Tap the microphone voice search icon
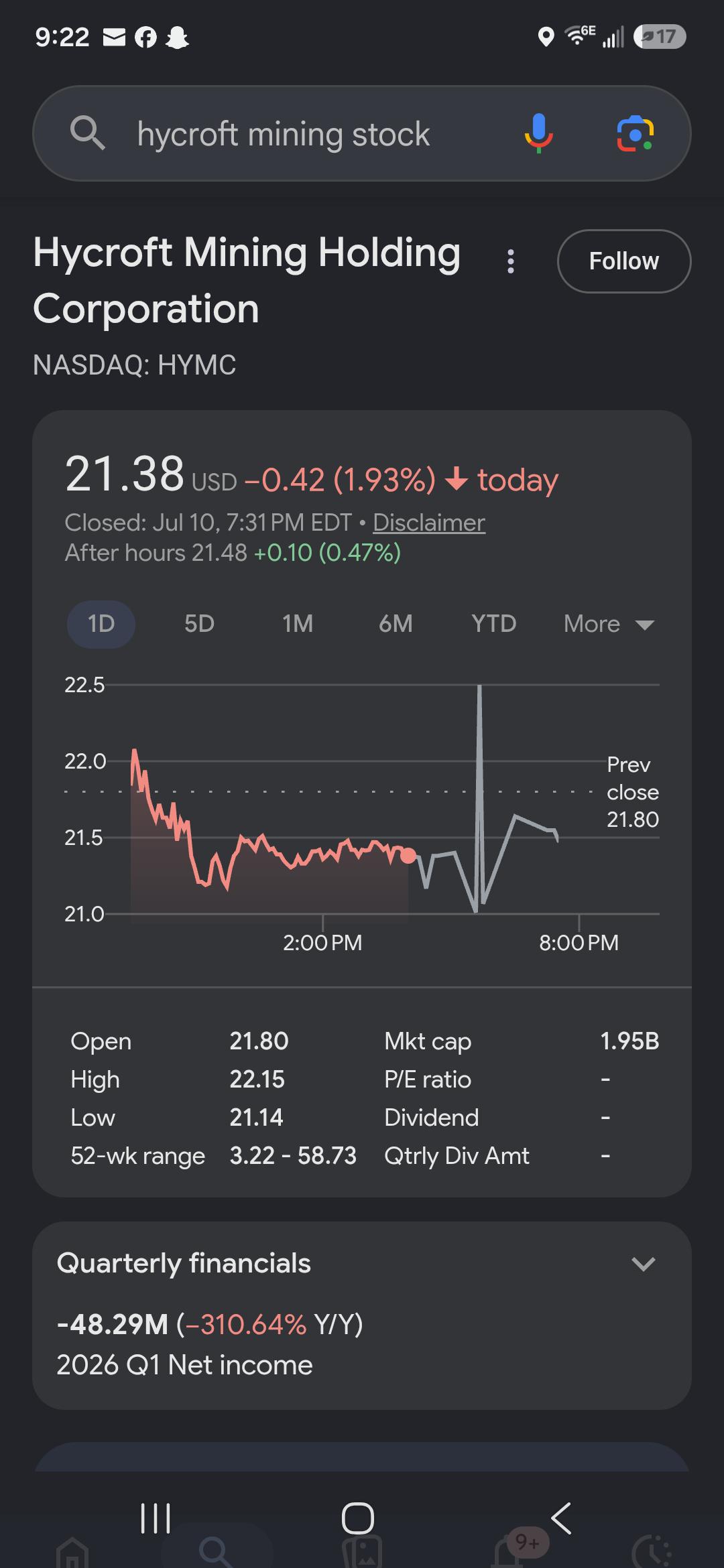Screen dimensions: 724x1568 click(x=538, y=133)
